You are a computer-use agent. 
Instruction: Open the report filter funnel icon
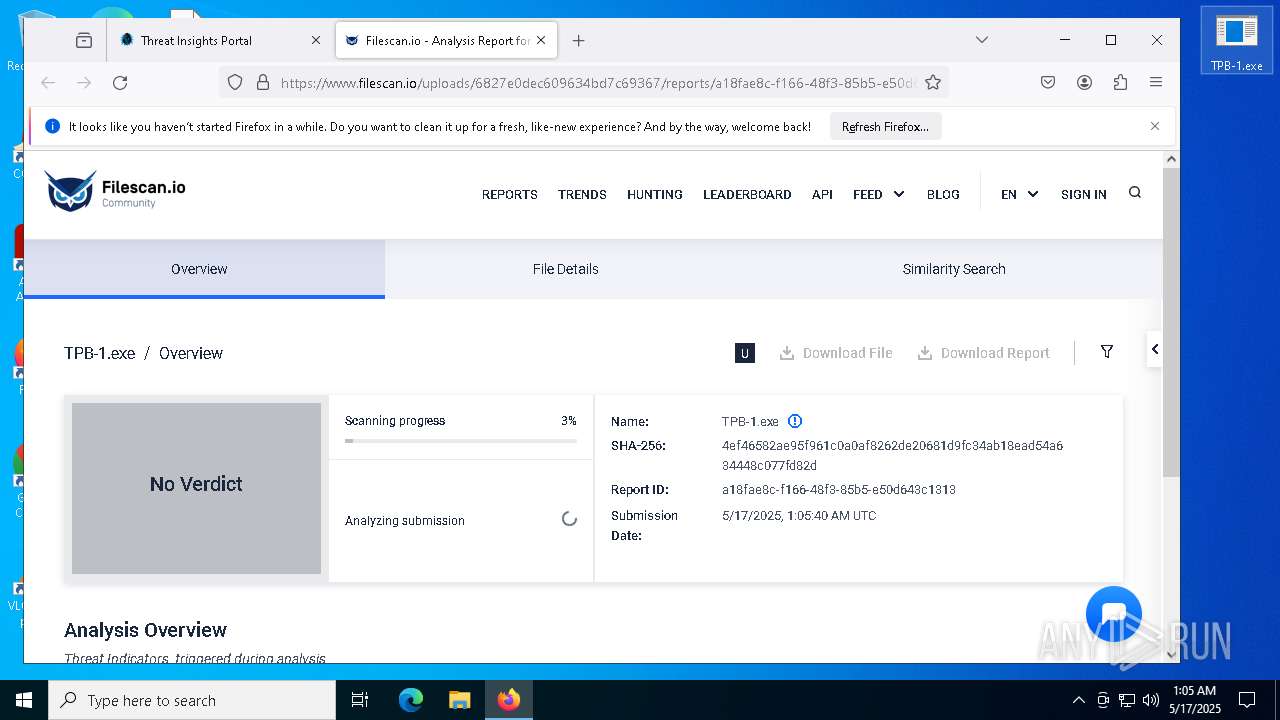(x=1107, y=352)
